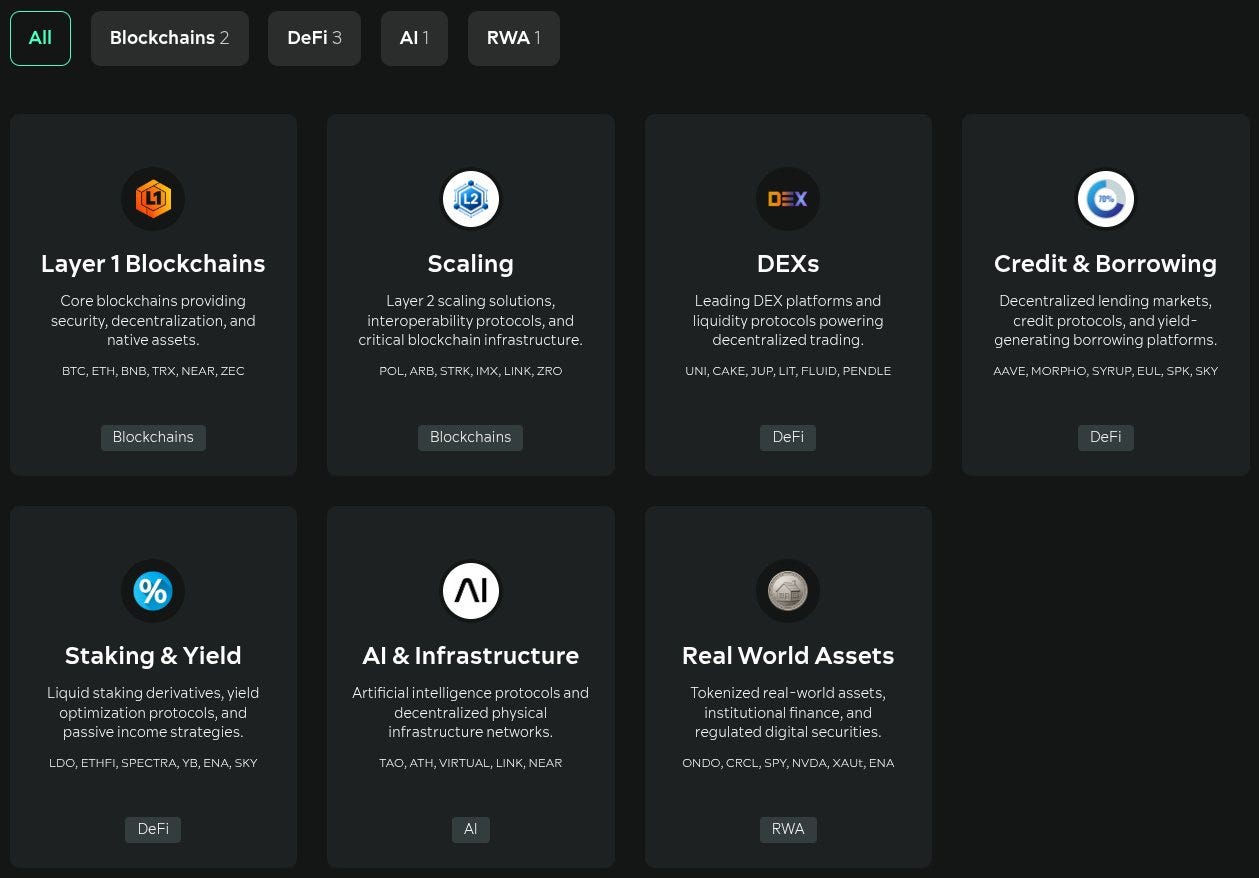The image size is (1259, 878).
Task: Open the Staking & Yield title
Action: 153,656
